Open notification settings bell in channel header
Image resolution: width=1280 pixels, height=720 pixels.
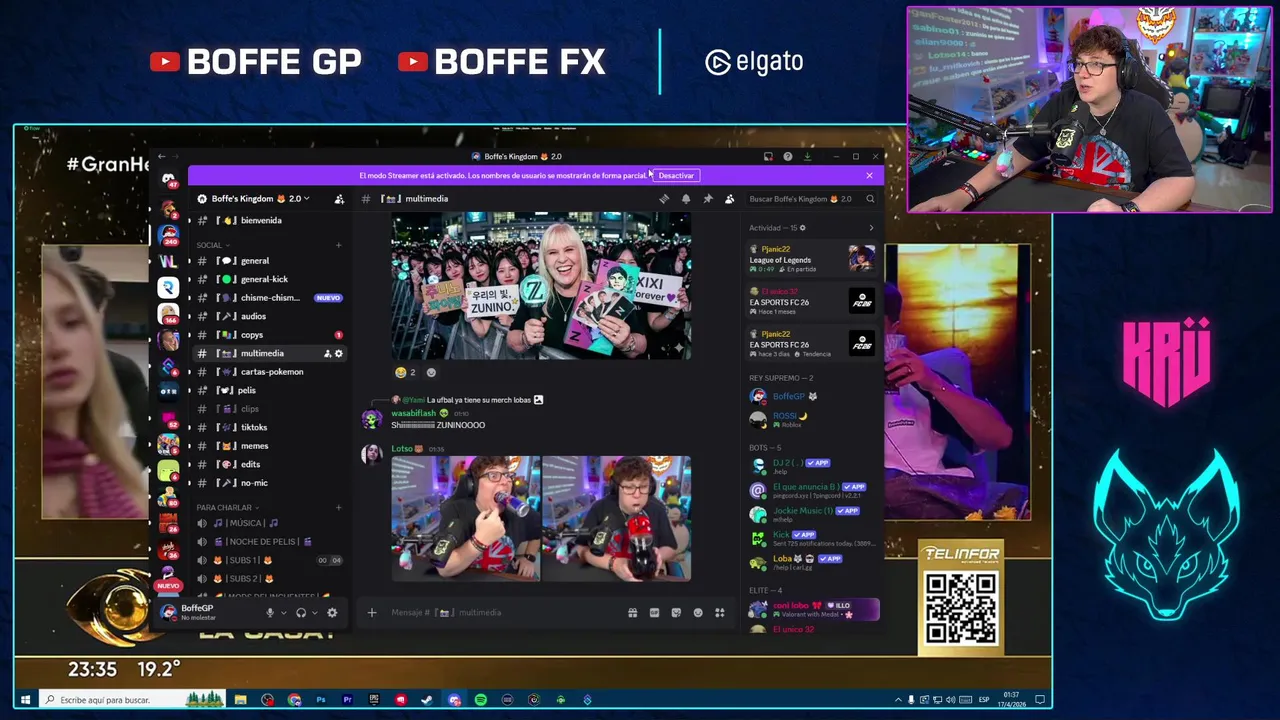point(686,199)
